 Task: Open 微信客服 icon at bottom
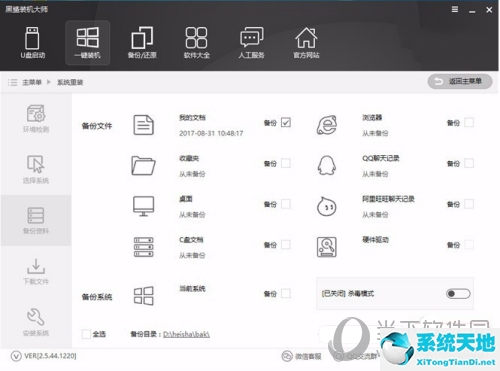tap(287, 356)
